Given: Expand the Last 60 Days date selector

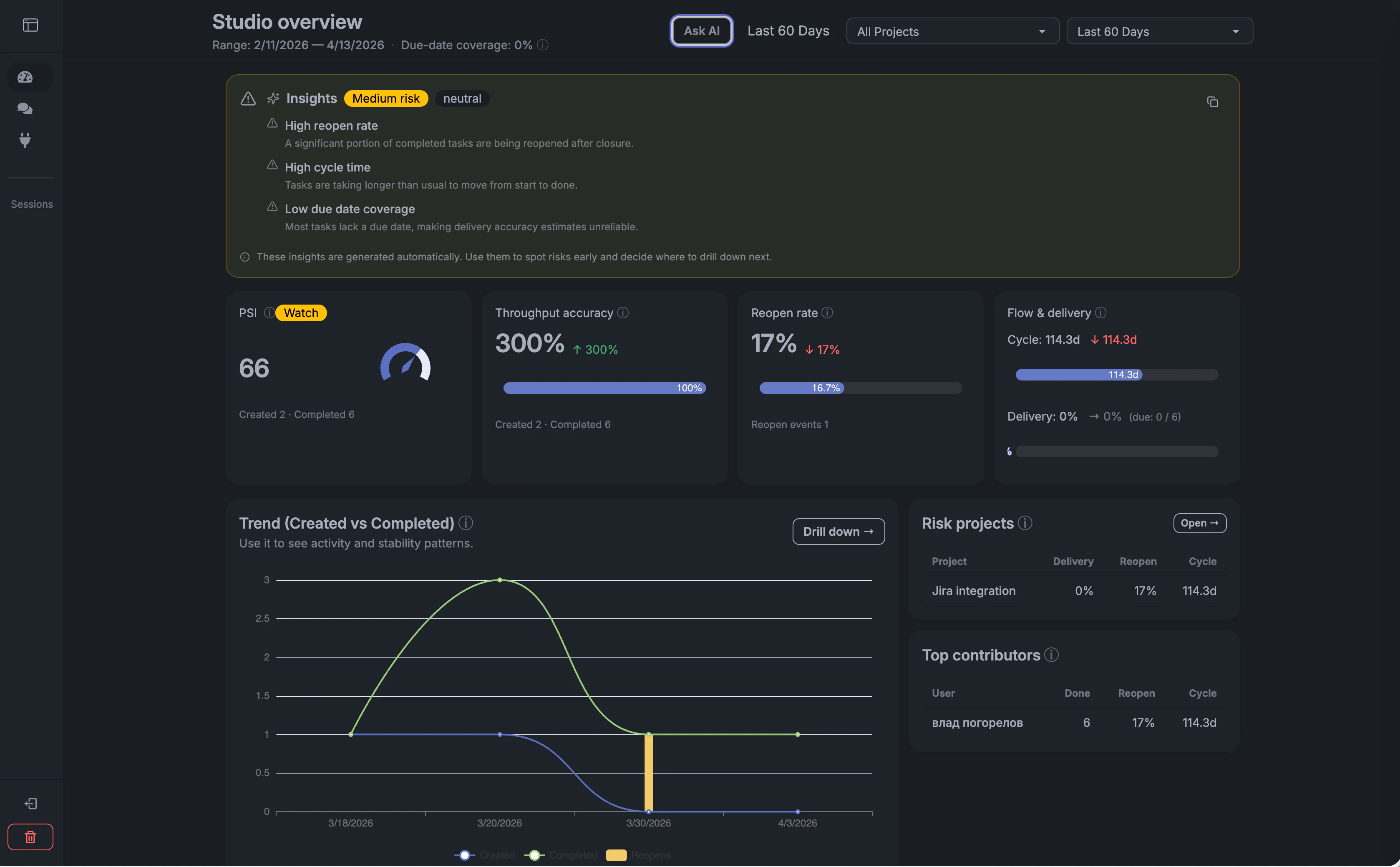Looking at the screenshot, I should (1158, 31).
